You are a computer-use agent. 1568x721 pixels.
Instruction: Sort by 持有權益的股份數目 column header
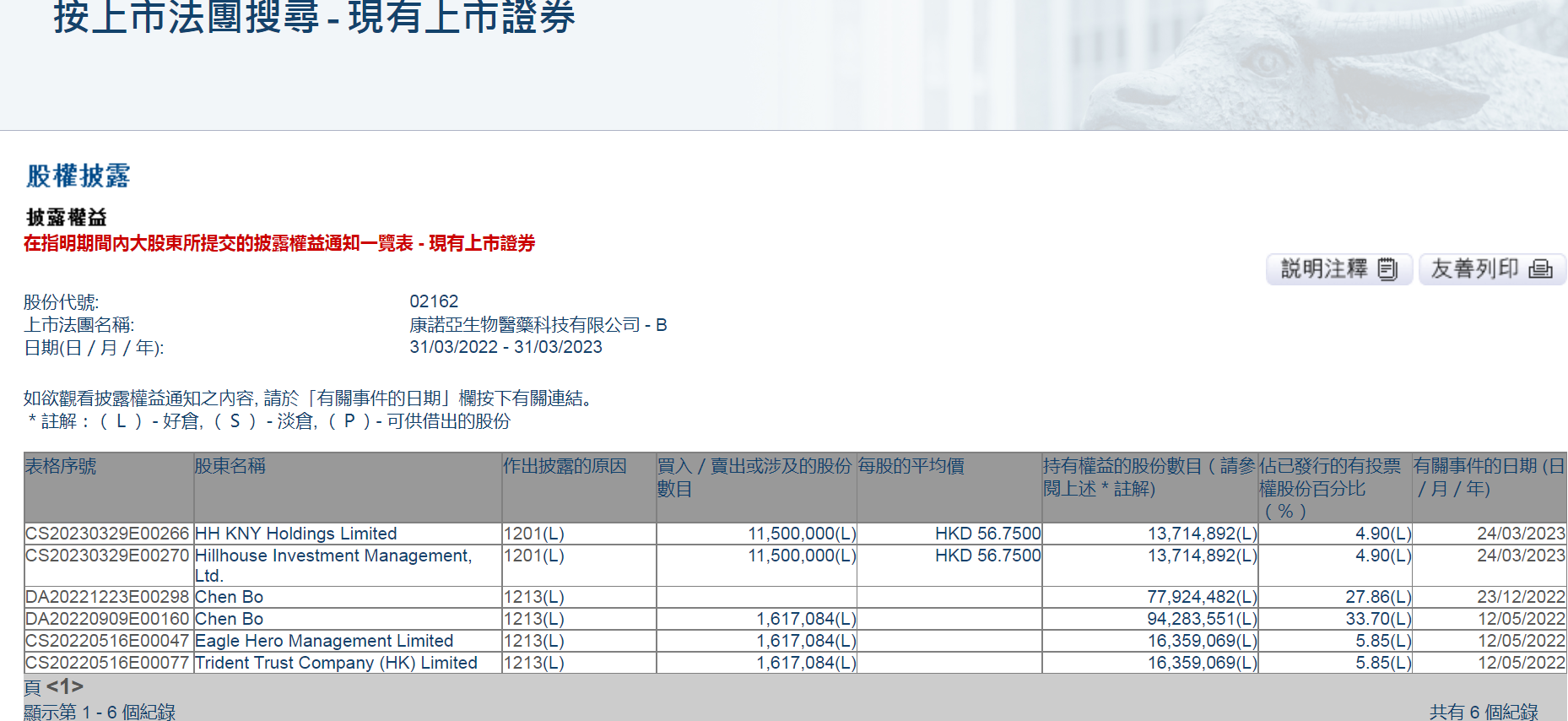[1149, 477]
